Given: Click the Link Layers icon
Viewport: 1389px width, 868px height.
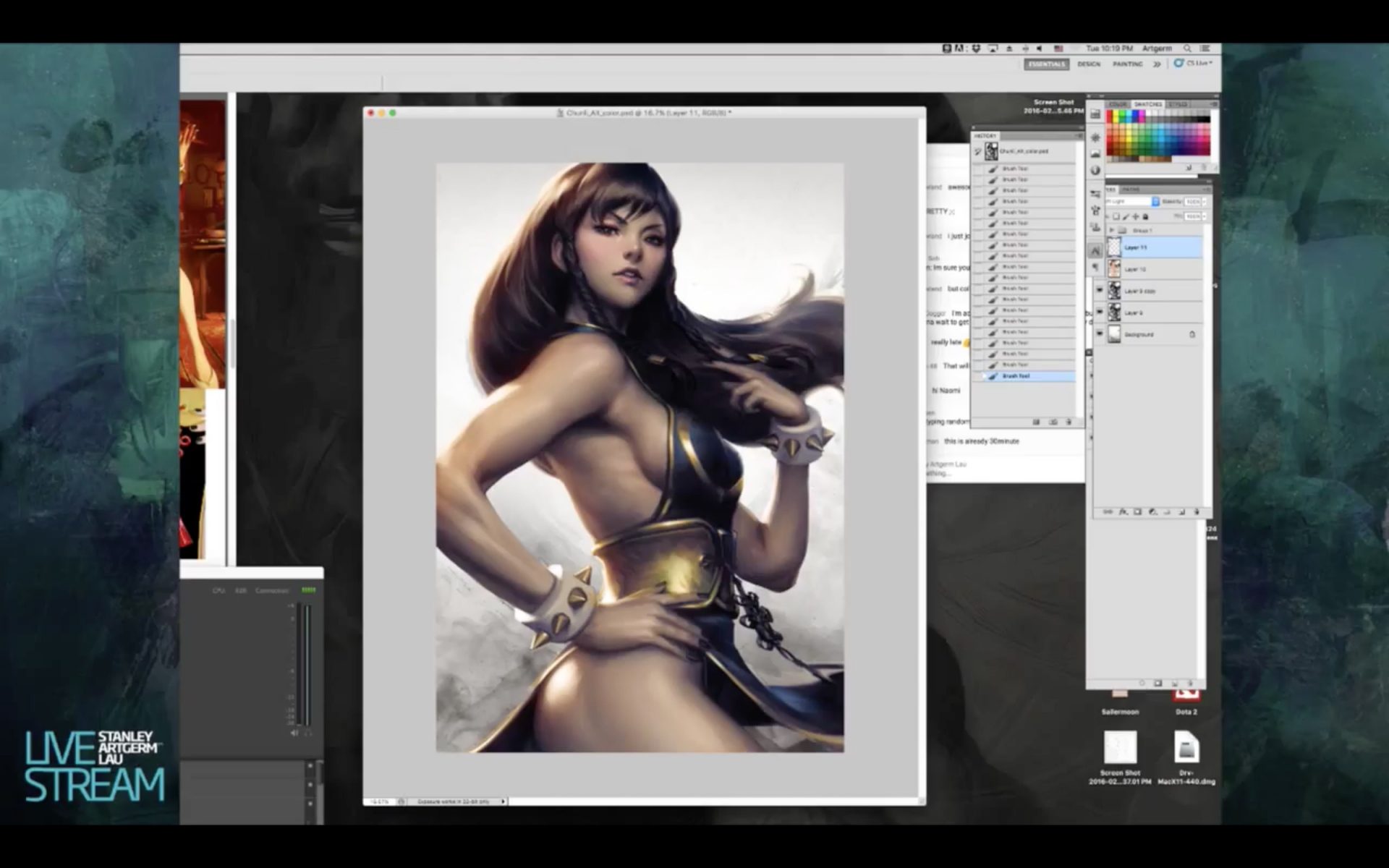Looking at the screenshot, I should [x=1108, y=512].
